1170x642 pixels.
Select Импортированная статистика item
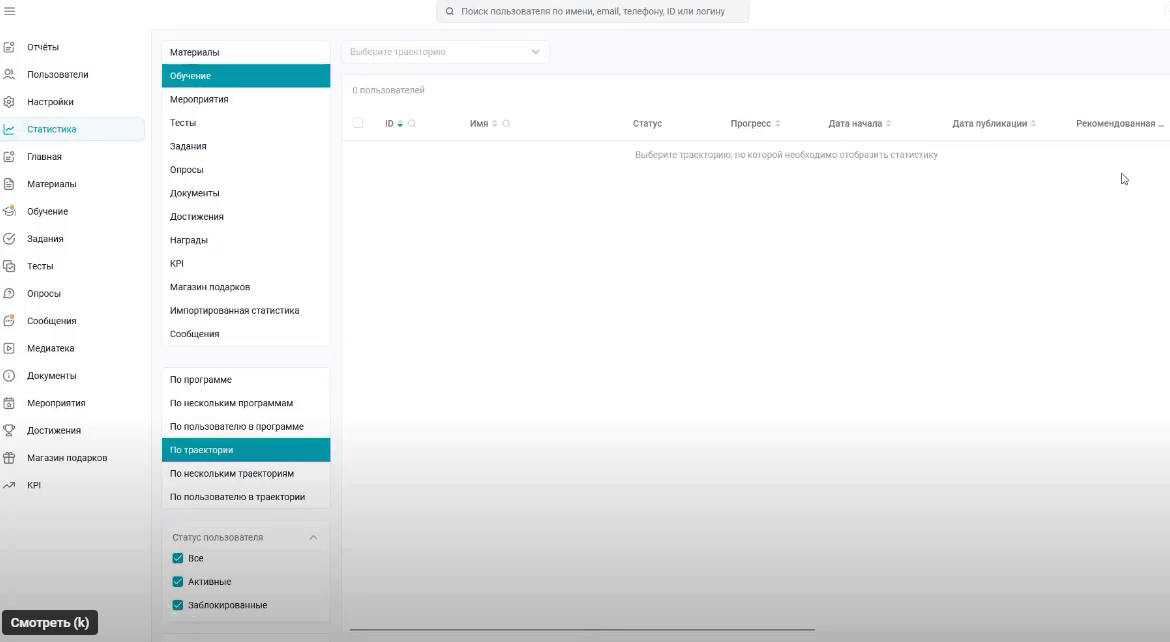pyautogui.click(x=245, y=311)
